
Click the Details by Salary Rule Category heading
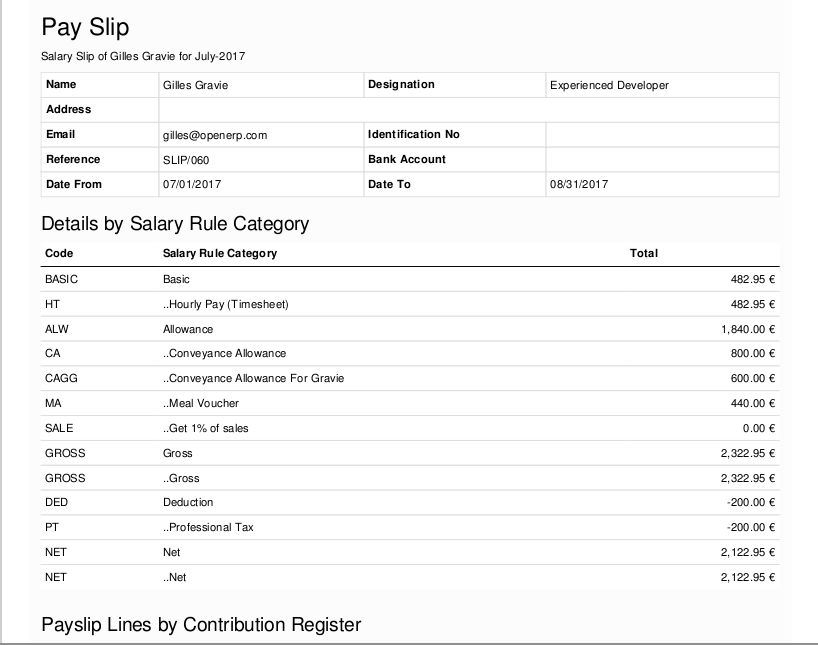[175, 224]
